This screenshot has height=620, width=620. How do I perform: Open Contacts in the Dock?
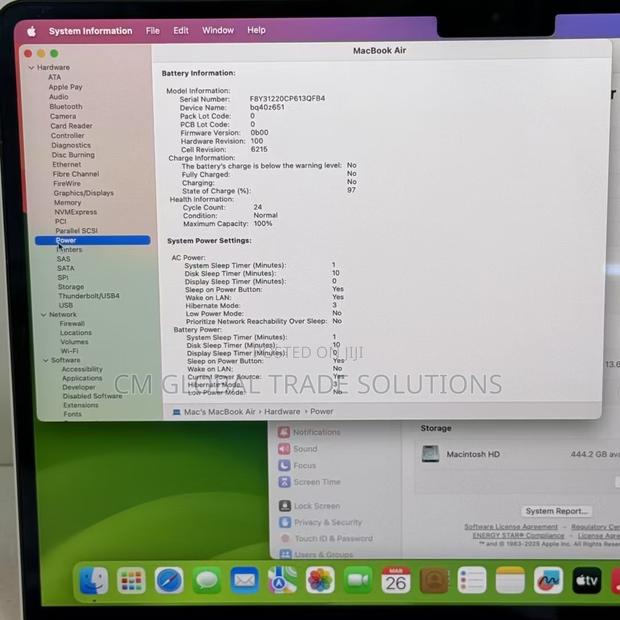tap(434, 580)
